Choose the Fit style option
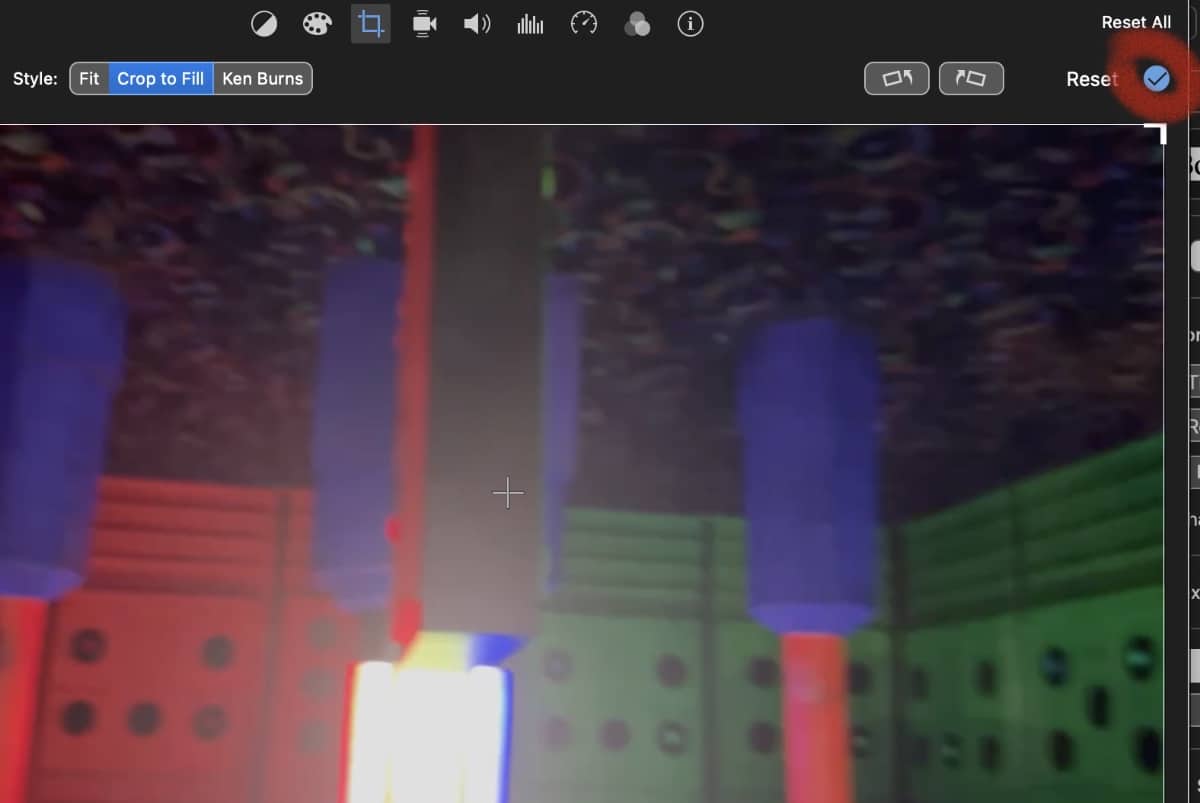The width and height of the screenshot is (1200, 803). point(89,78)
